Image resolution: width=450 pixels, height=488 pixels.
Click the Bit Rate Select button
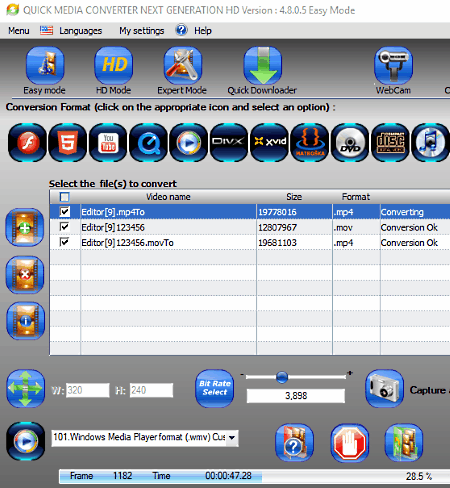click(215, 388)
